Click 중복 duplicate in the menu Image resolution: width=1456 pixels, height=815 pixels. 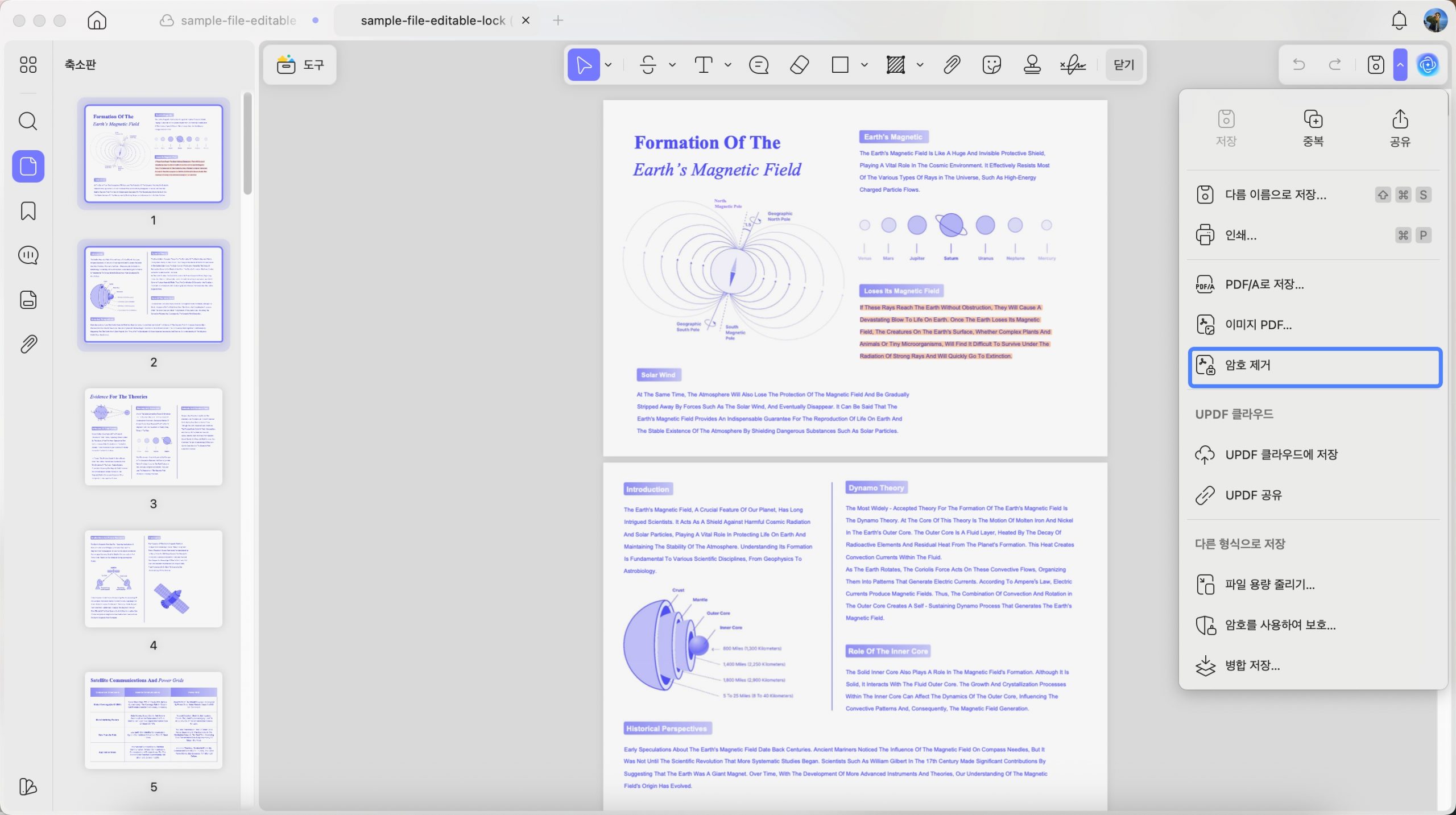tap(1313, 129)
